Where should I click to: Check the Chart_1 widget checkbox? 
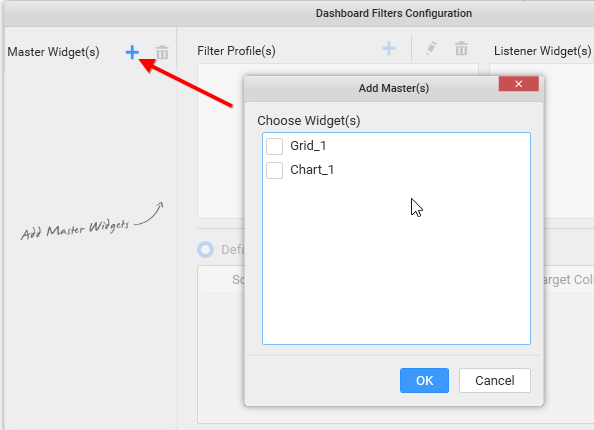[x=274, y=170]
